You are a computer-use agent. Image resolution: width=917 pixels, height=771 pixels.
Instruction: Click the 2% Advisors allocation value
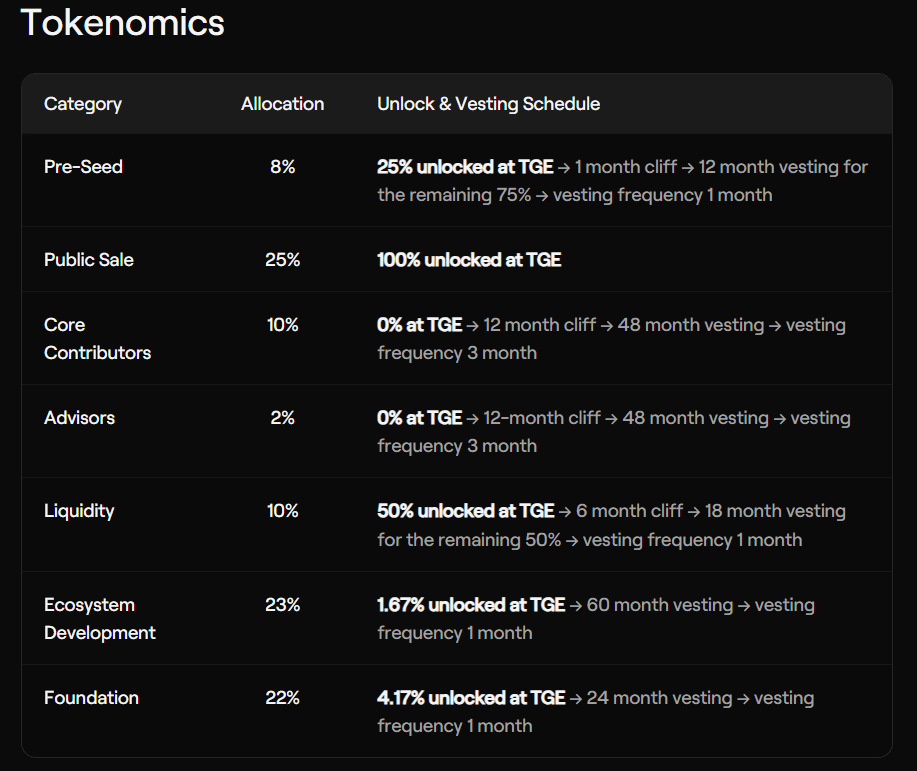pyautogui.click(x=282, y=418)
